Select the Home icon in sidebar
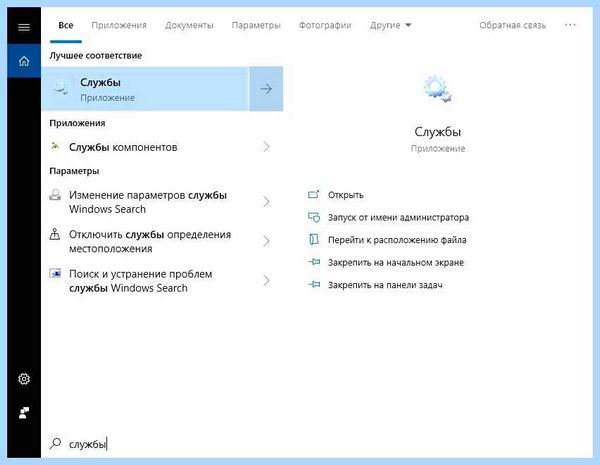 click(24, 61)
